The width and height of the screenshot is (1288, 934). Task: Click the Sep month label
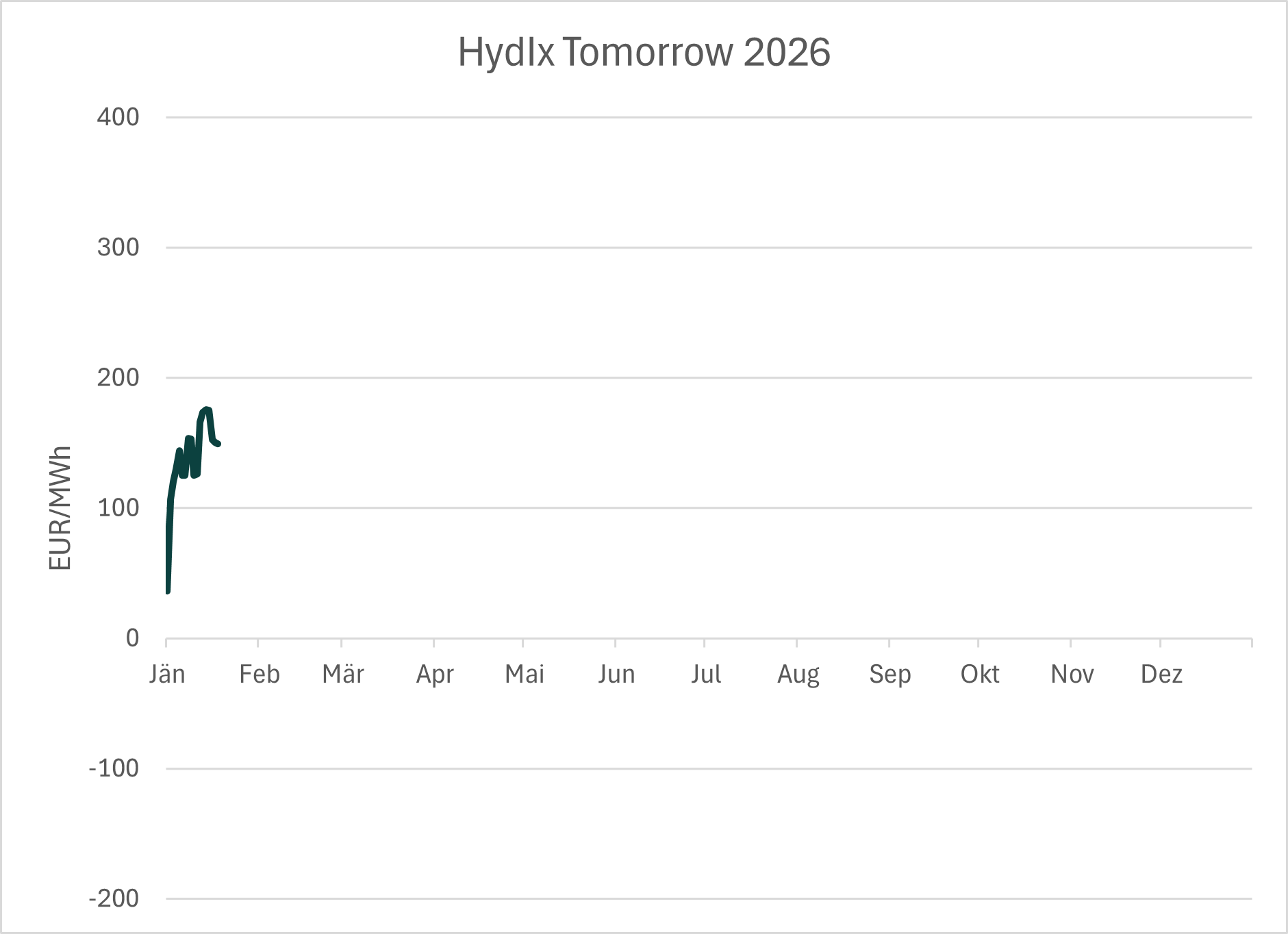point(889,674)
